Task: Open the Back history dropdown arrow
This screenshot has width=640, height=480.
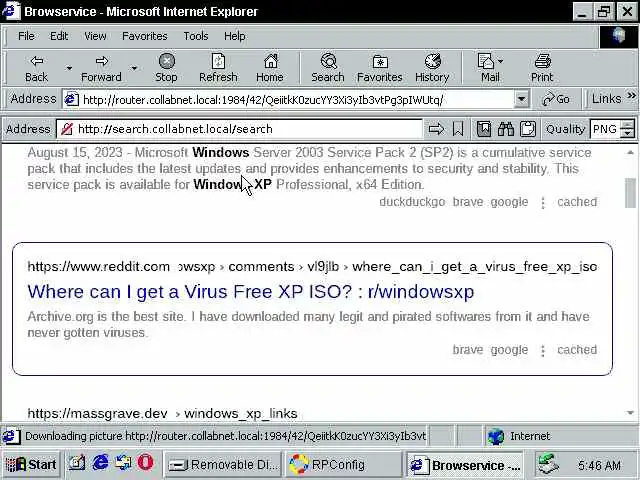Action: [x=69, y=68]
